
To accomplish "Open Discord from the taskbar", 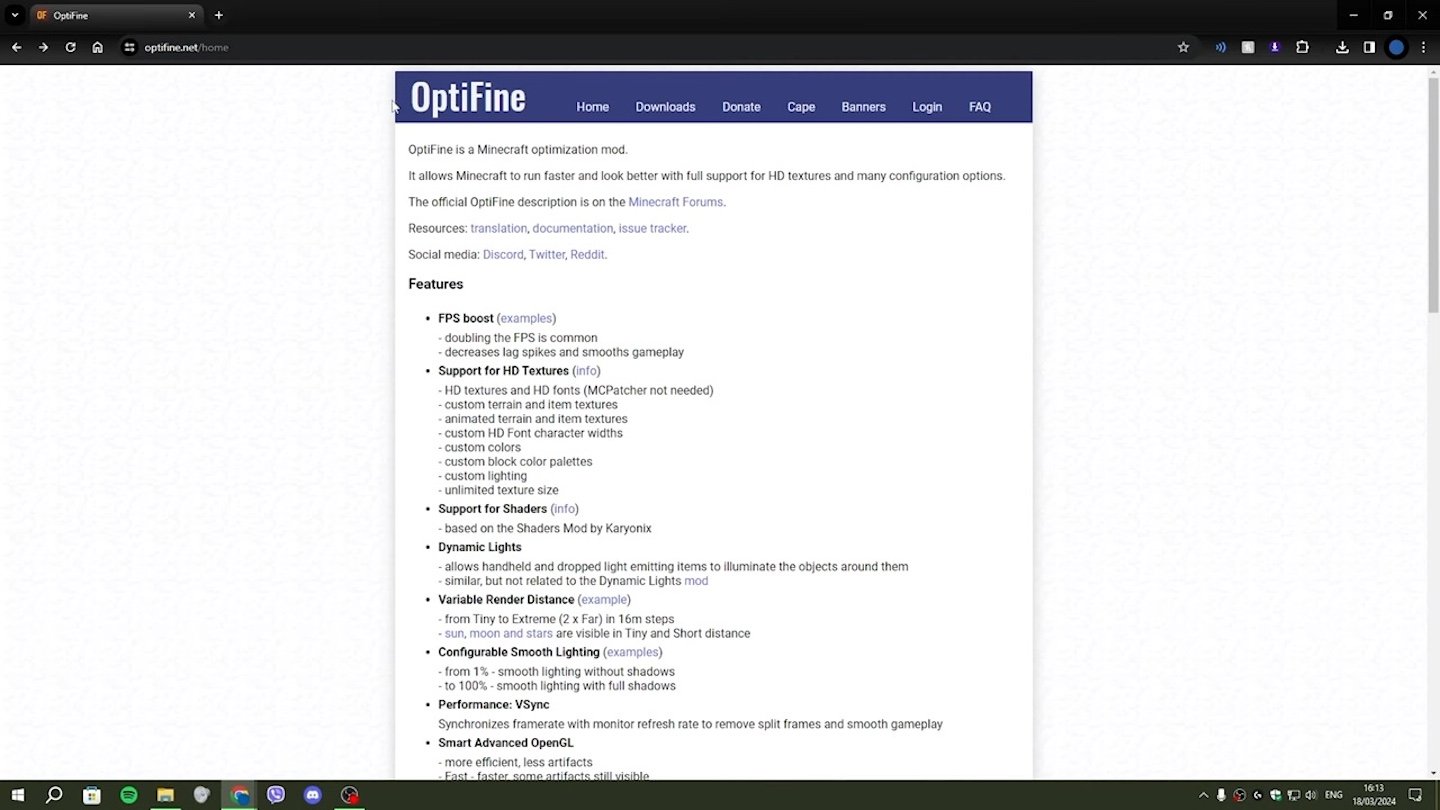I will tap(312, 795).
